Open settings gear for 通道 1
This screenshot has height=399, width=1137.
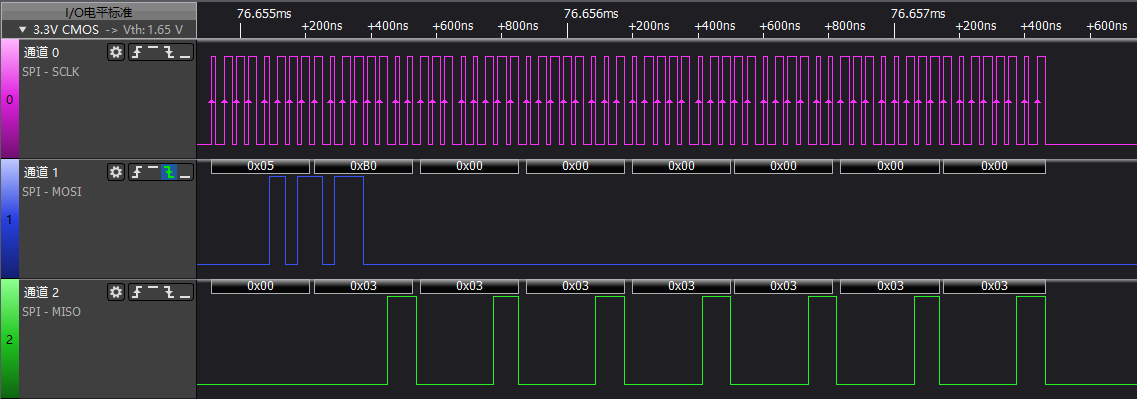click(116, 172)
